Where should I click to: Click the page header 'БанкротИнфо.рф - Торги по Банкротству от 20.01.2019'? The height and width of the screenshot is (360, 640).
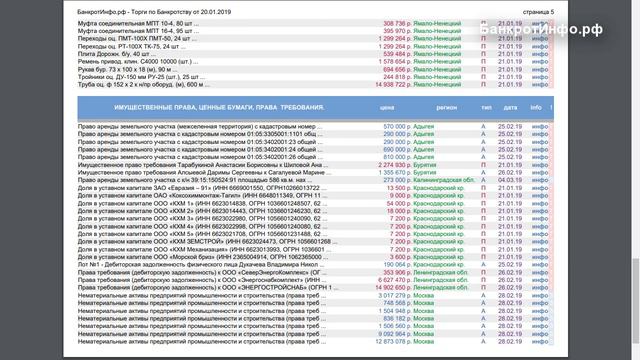click(x=154, y=12)
